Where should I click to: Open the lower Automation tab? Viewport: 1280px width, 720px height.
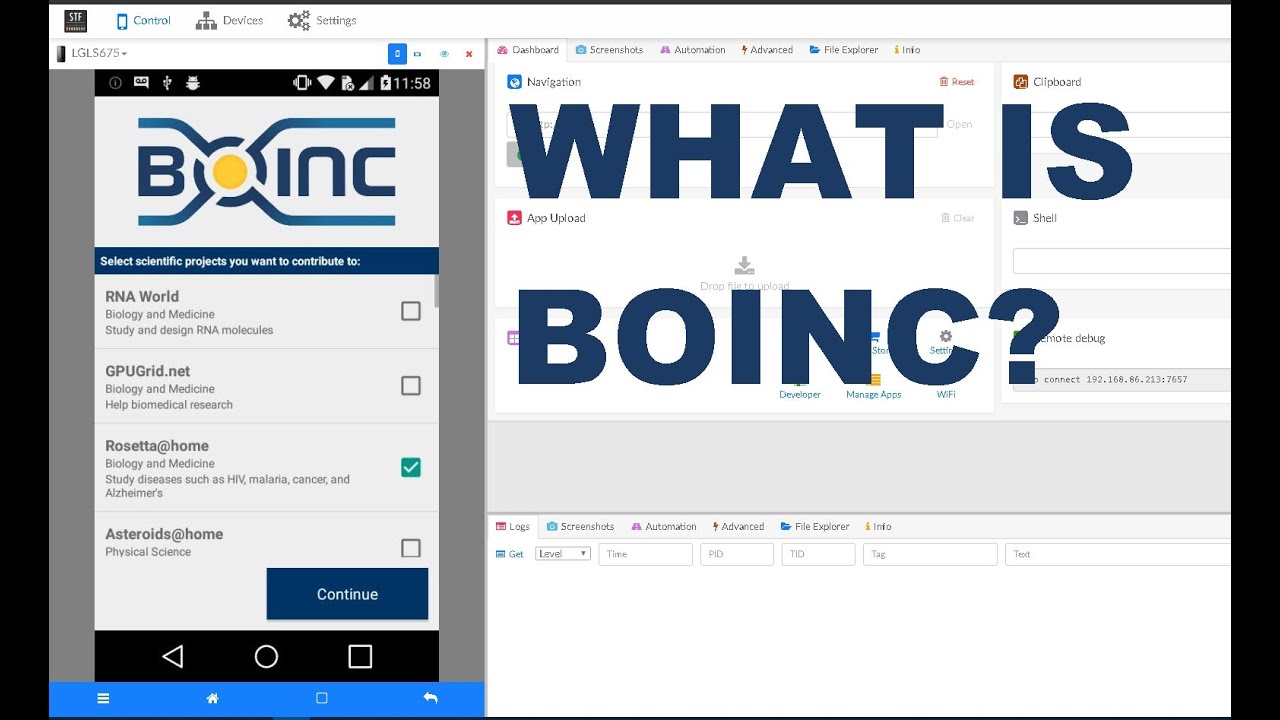click(664, 527)
